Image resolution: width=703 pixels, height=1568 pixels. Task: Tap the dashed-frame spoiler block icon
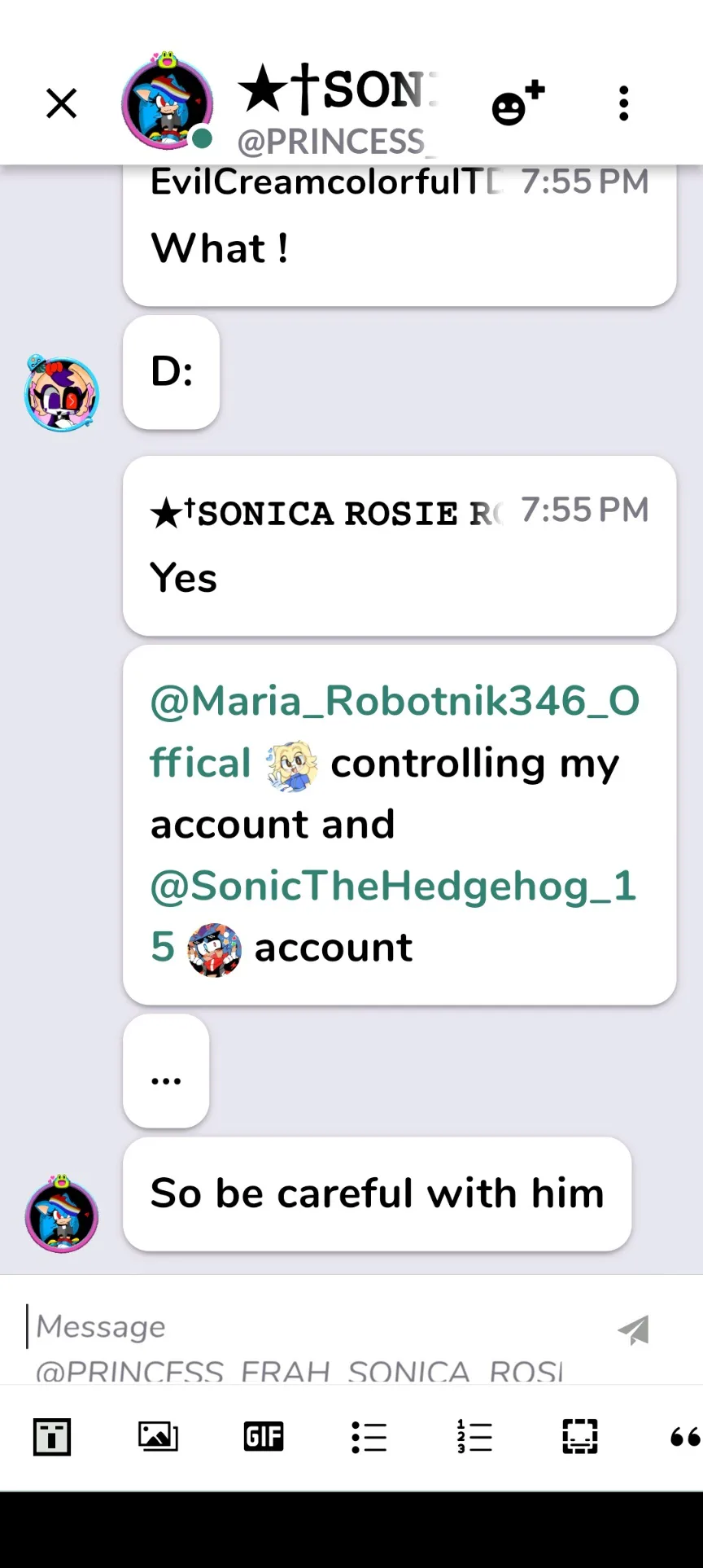[x=580, y=1437]
